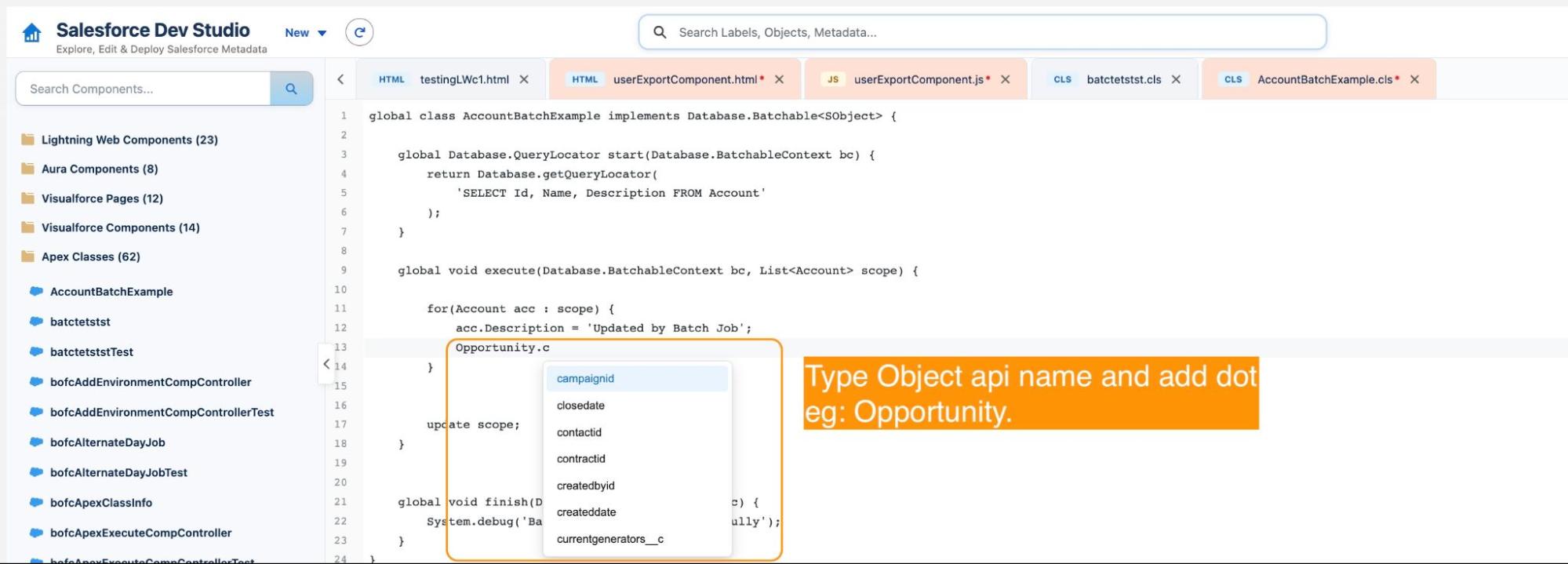Click the Search Components input
Screen dimensions: 1568x564
coord(143,89)
